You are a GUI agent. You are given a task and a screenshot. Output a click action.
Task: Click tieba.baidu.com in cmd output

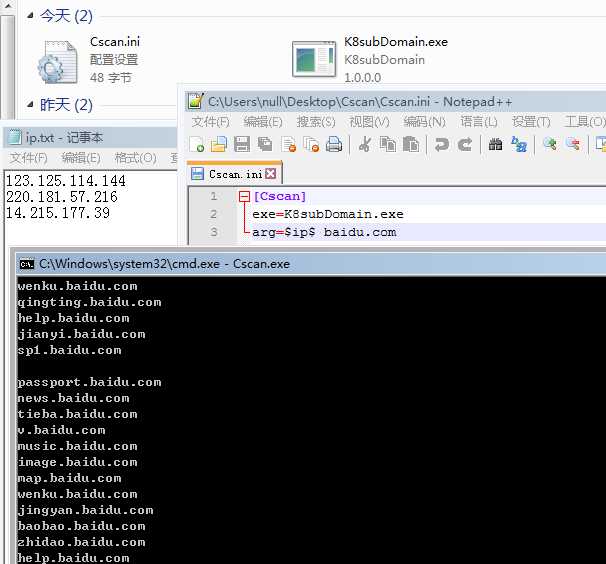77,414
